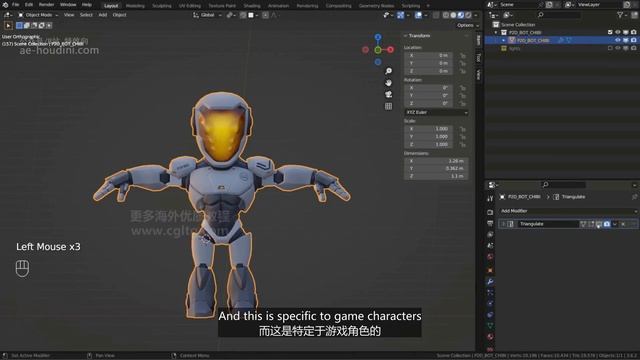Viewport: 640px width, 360px height.
Task: Switch perspective/orthographic grid icon
Action: tap(388, 107)
